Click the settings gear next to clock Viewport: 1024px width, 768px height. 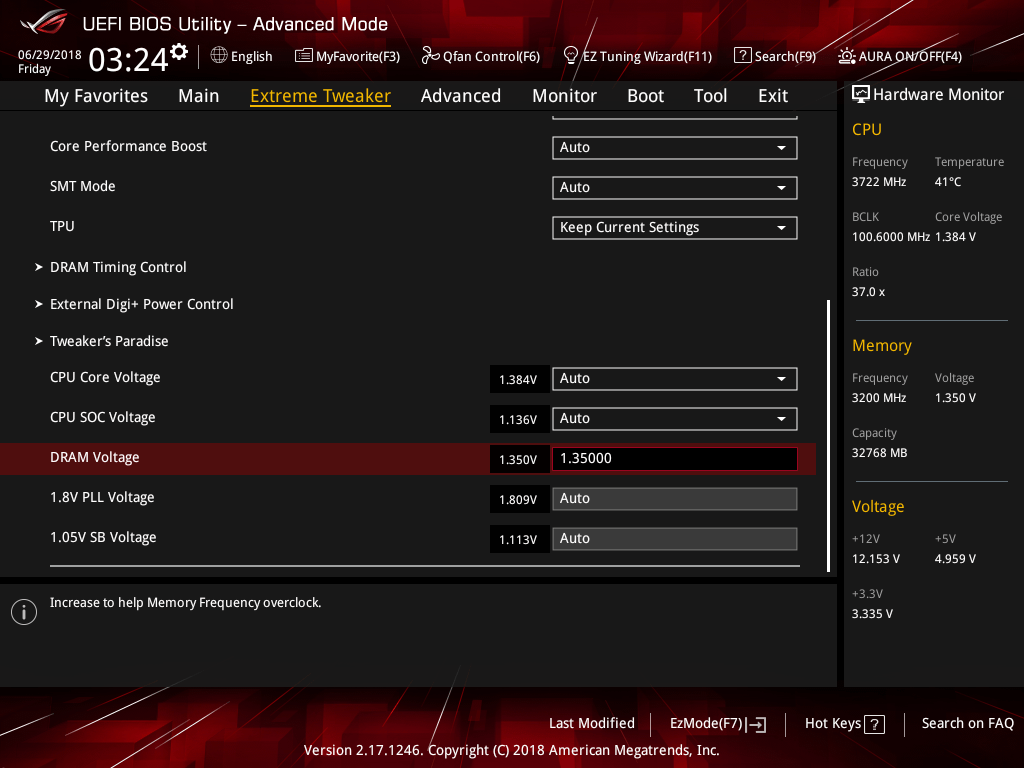[x=179, y=51]
